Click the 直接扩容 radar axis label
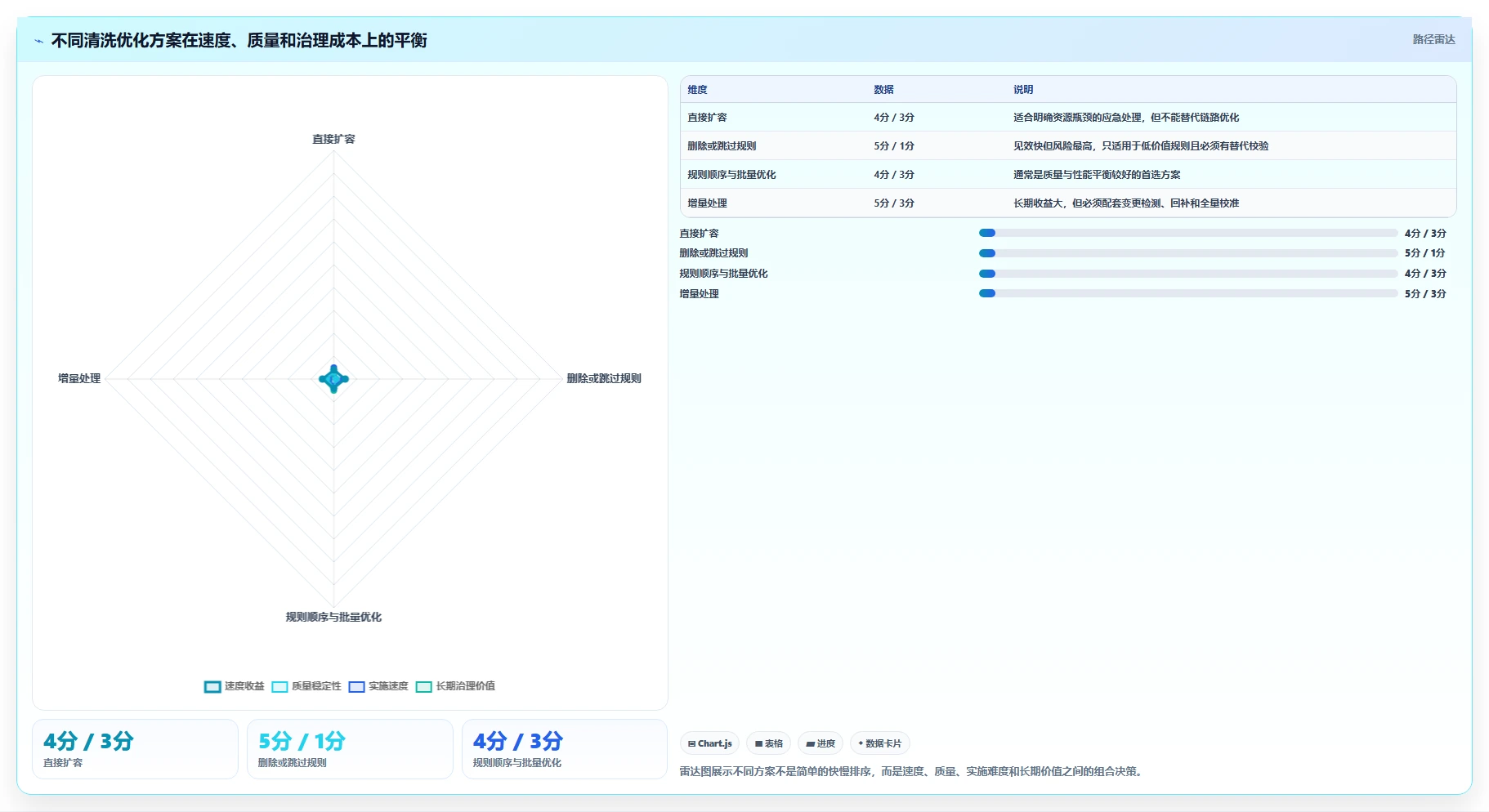 click(333, 140)
